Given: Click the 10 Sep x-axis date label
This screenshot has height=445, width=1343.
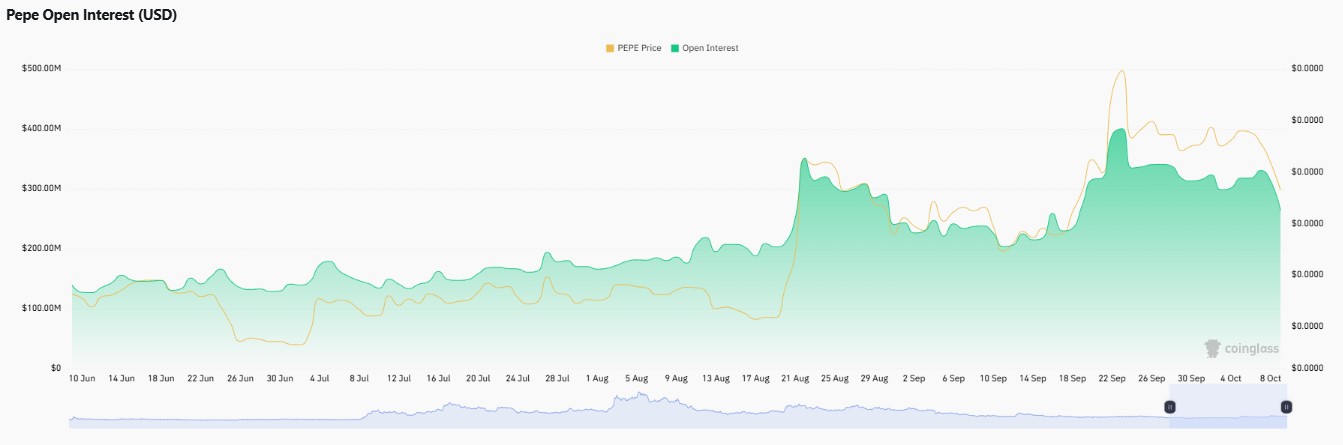Looking at the screenshot, I should pyautogui.click(x=993, y=379).
